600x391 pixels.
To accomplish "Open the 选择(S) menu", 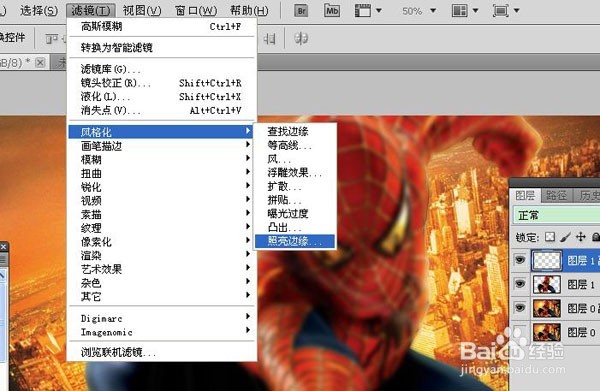I will tap(39, 10).
